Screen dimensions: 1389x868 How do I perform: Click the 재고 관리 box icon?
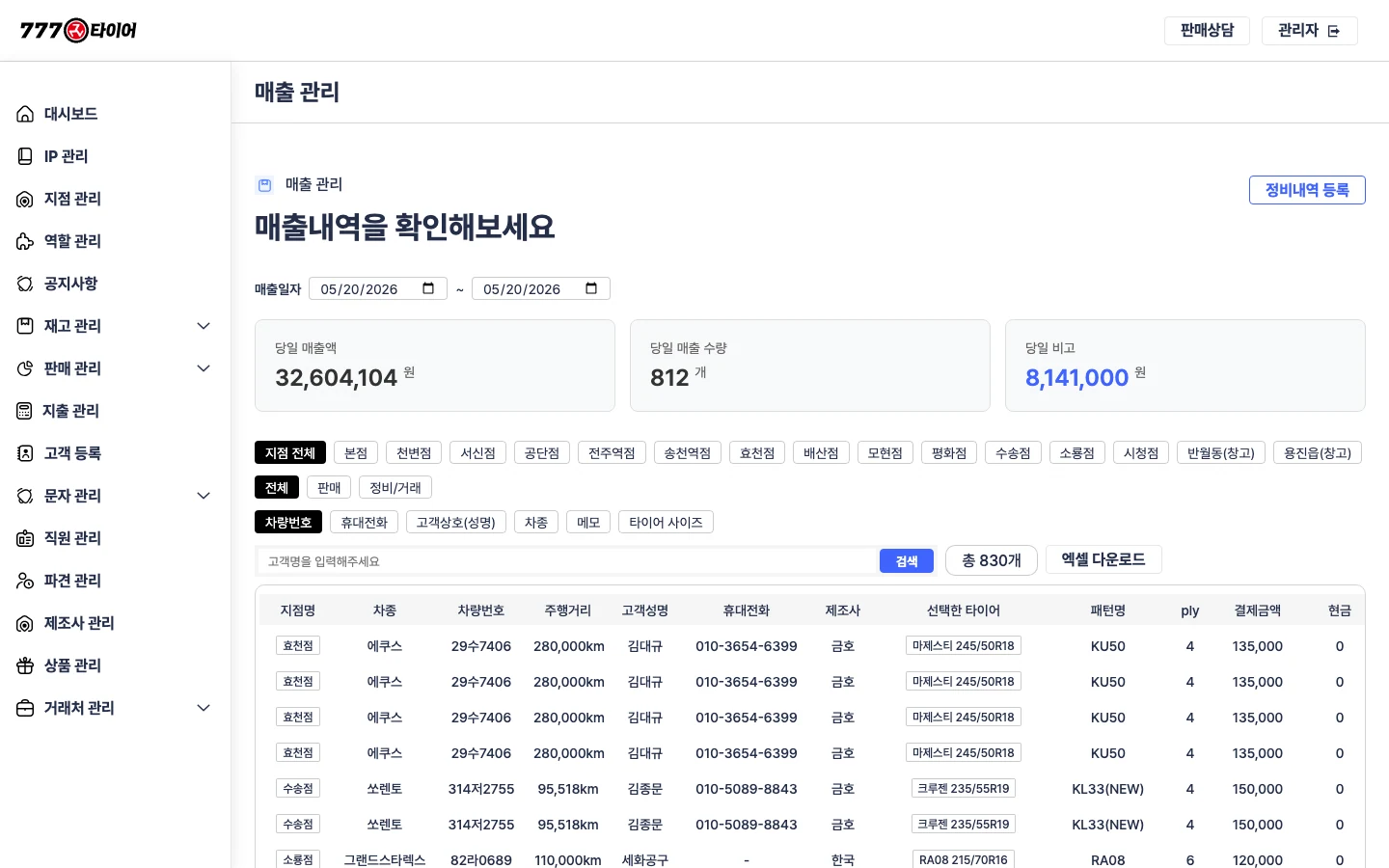25,326
